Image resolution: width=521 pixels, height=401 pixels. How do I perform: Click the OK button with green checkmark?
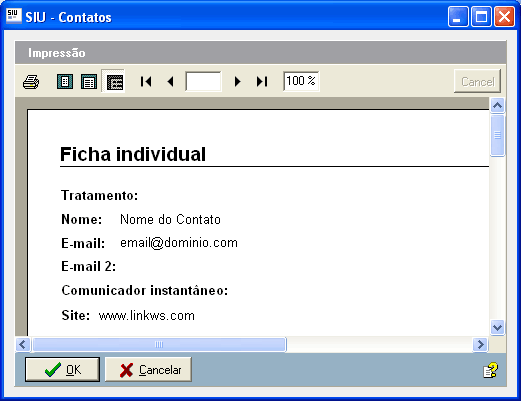(62, 369)
